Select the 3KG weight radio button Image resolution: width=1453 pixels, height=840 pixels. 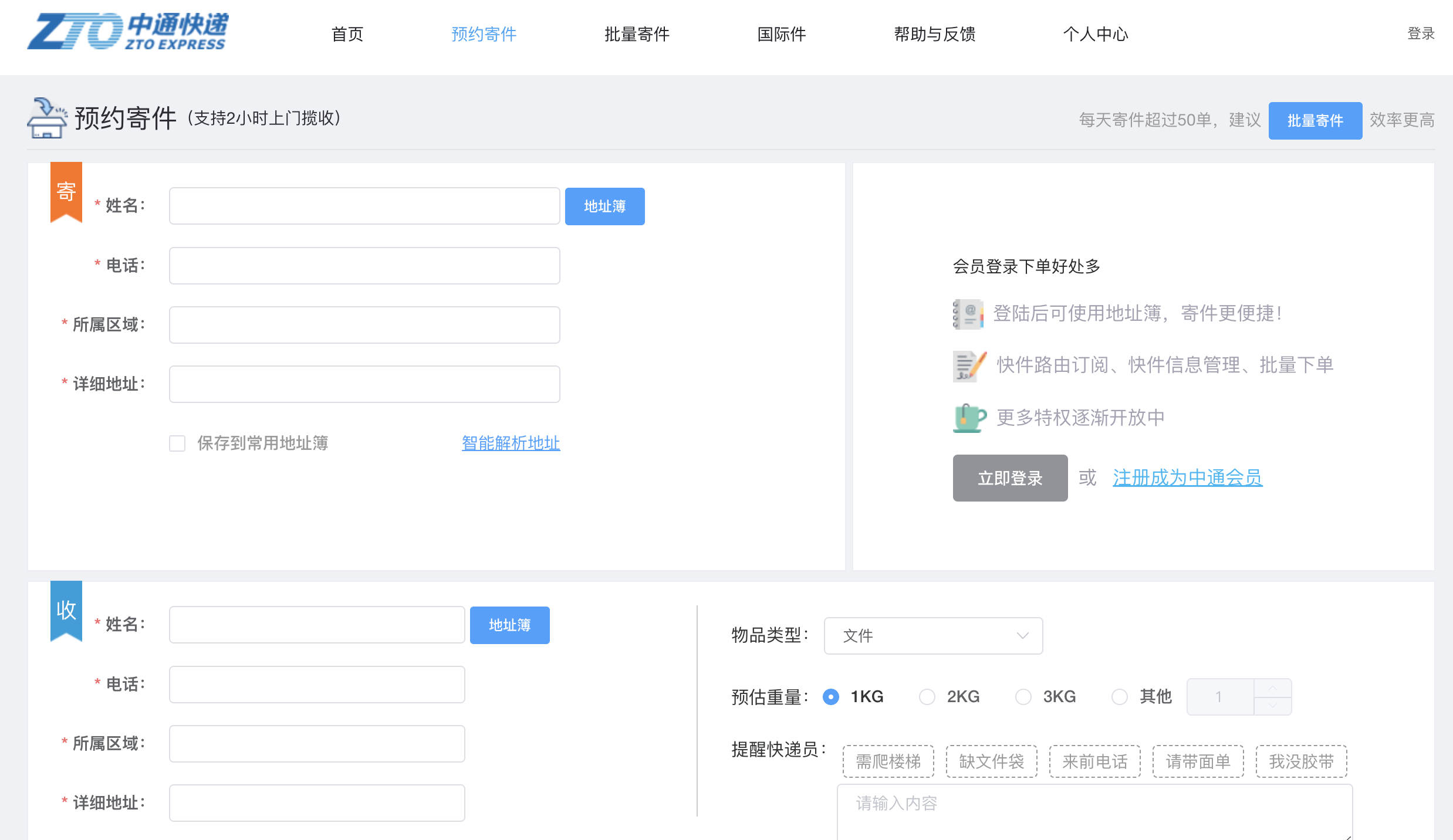coord(1023,697)
